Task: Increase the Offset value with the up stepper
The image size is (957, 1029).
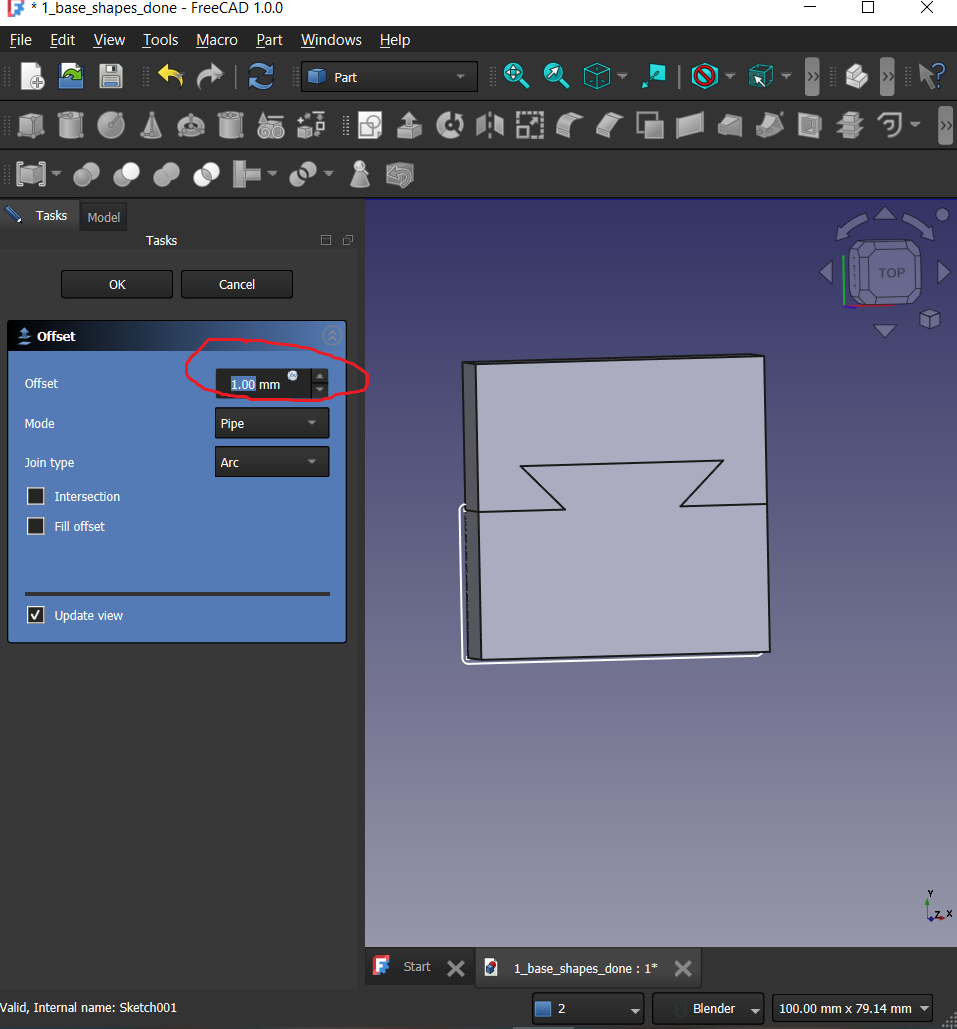Action: [x=319, y=377]
